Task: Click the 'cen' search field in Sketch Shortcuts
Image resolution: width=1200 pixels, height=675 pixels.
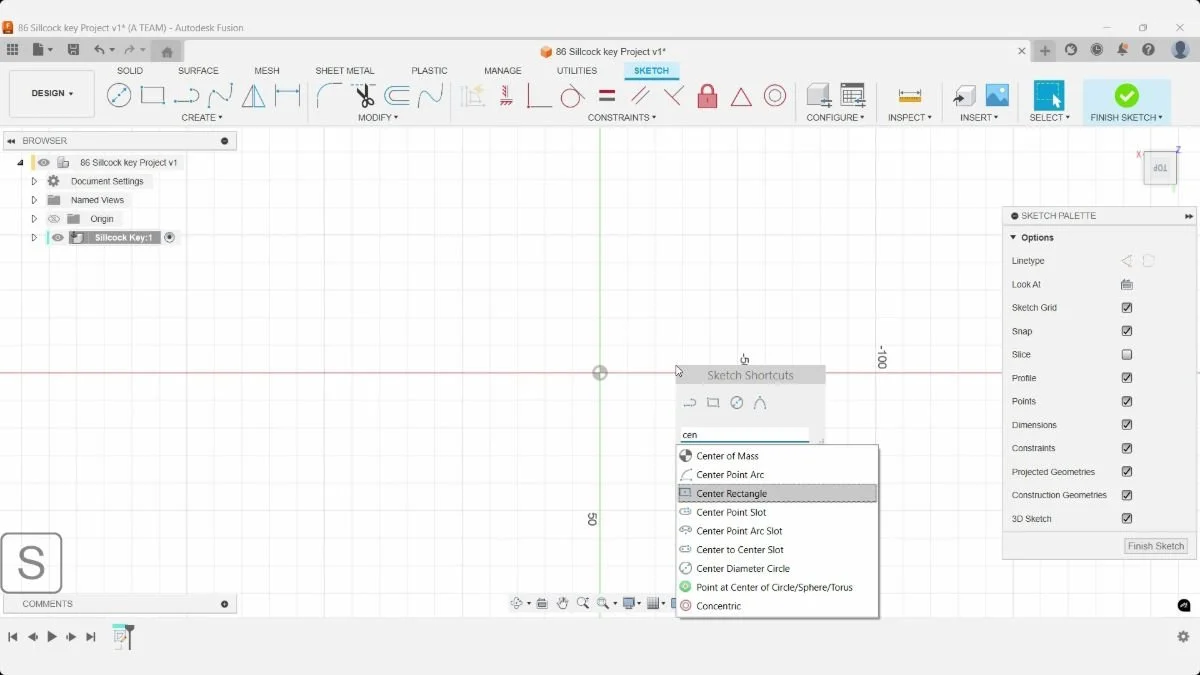Action: pos(744,435)
